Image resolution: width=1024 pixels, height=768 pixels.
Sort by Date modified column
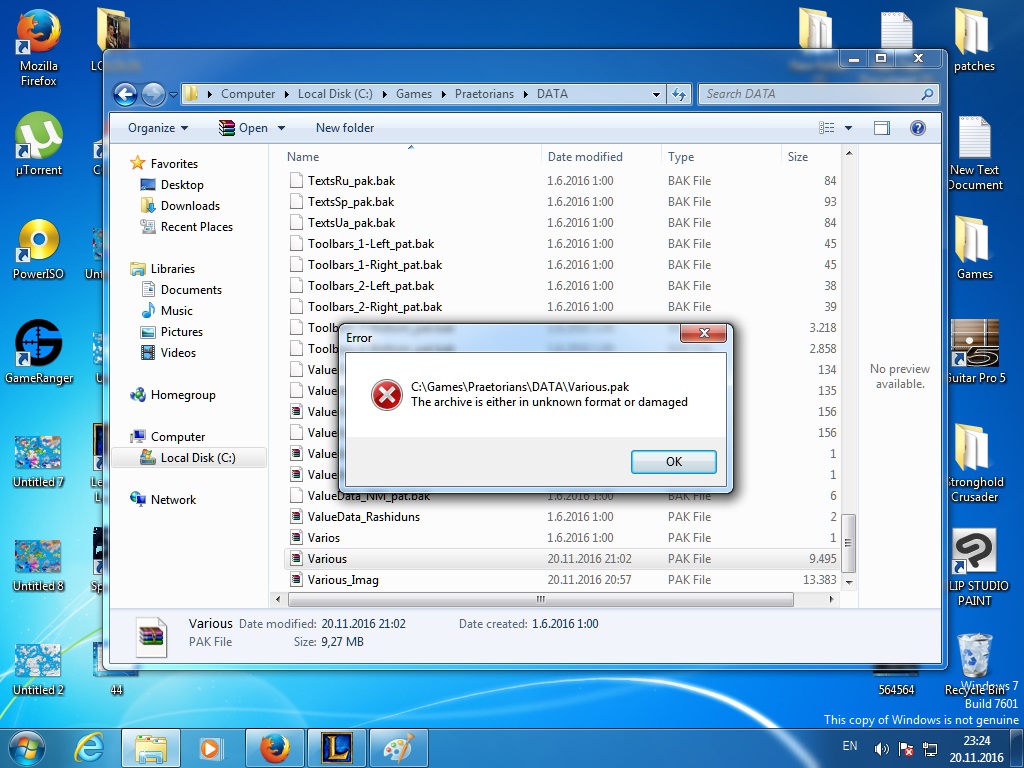point(601,157)
